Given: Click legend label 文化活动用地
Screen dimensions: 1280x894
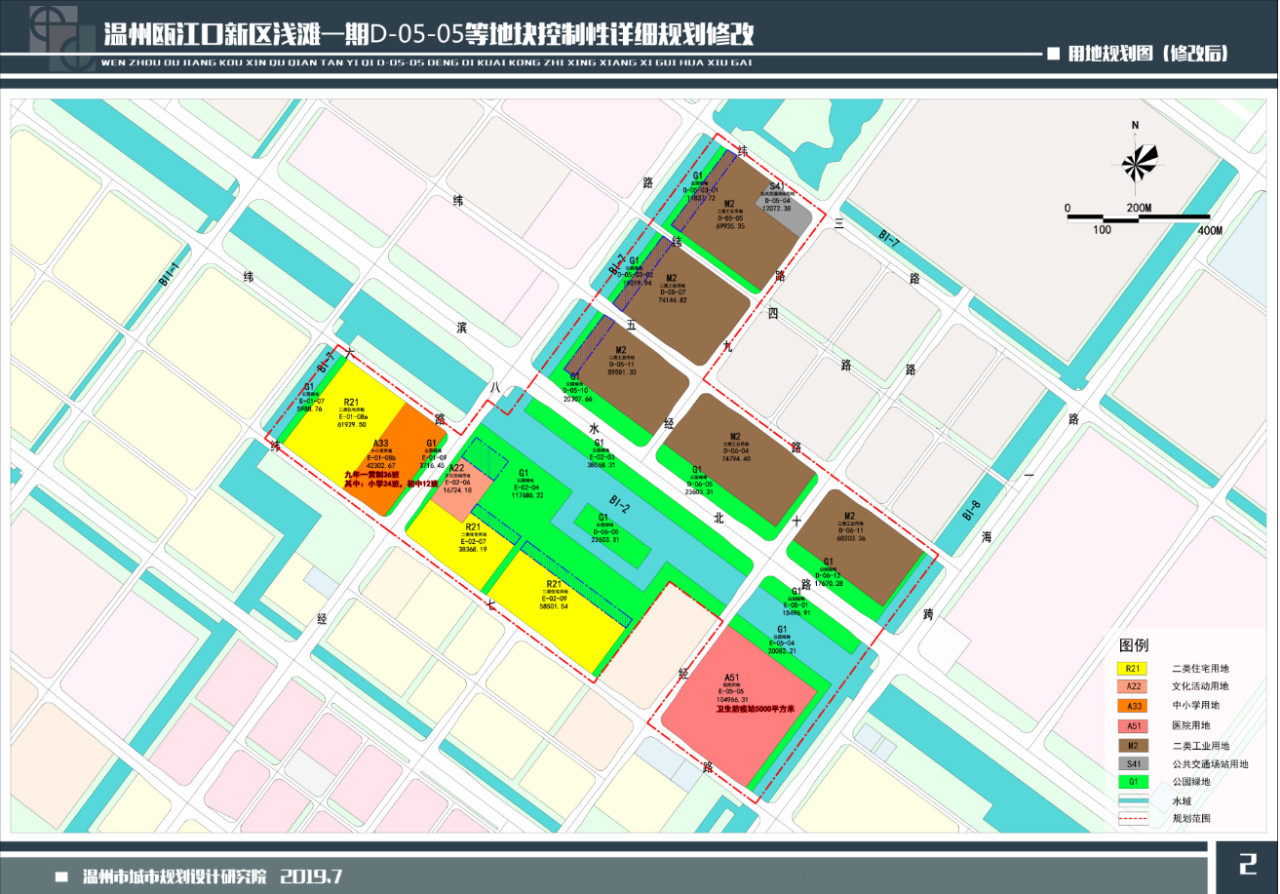Looking at the screenshot, I should pyautogui.click(x=1201, y=688).
